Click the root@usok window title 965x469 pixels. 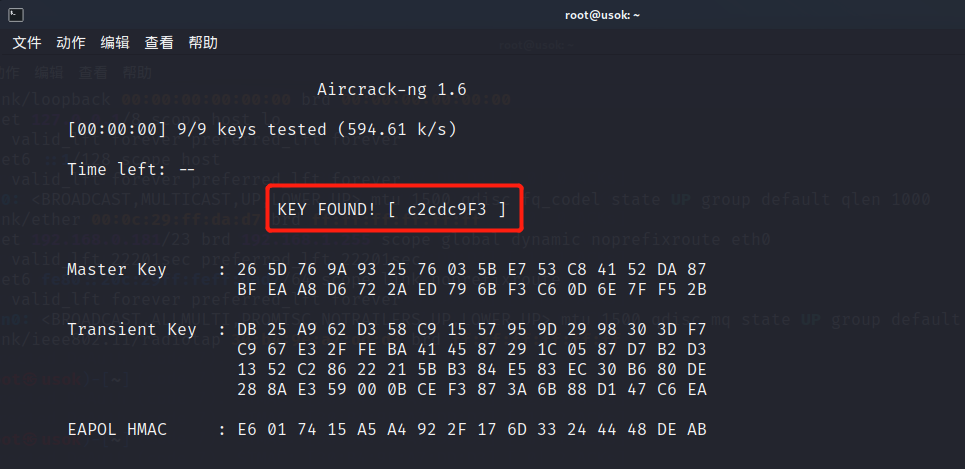(x=602, y=15)
